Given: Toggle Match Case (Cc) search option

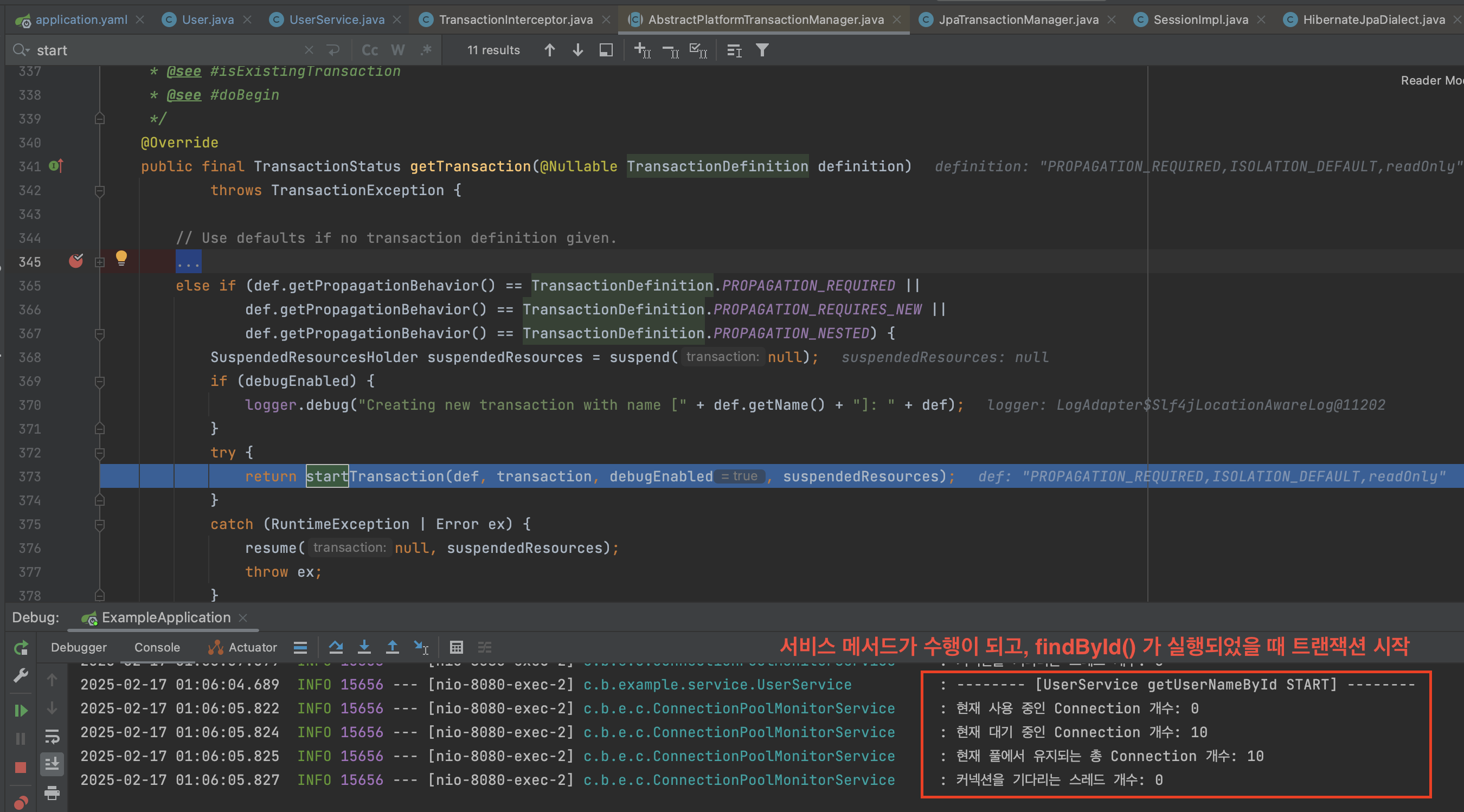Looking at the screenshot, I should coord(369,50).
